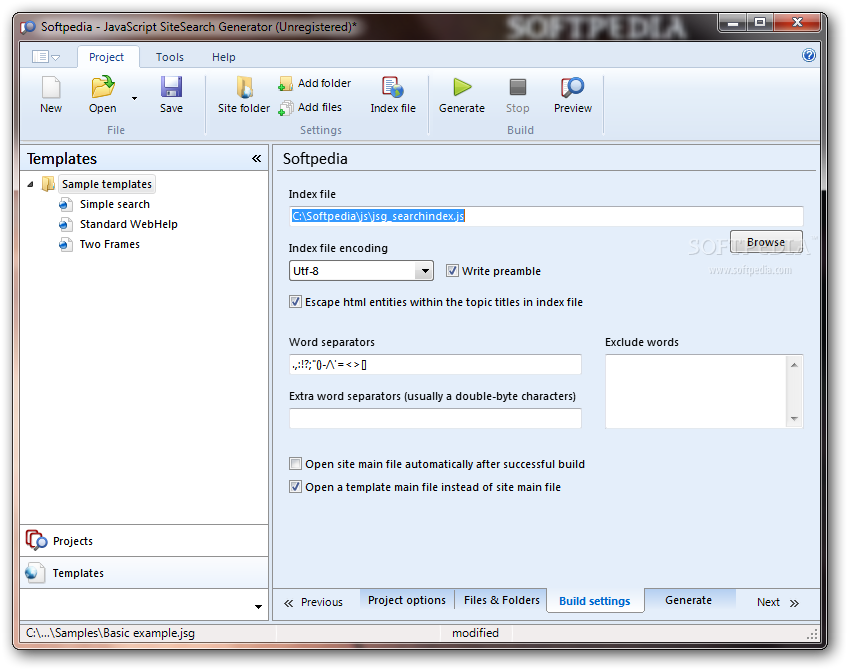This screenshot has height=670, width=848.
Task: Select the Standard WebHelp template
Action: 129,224
